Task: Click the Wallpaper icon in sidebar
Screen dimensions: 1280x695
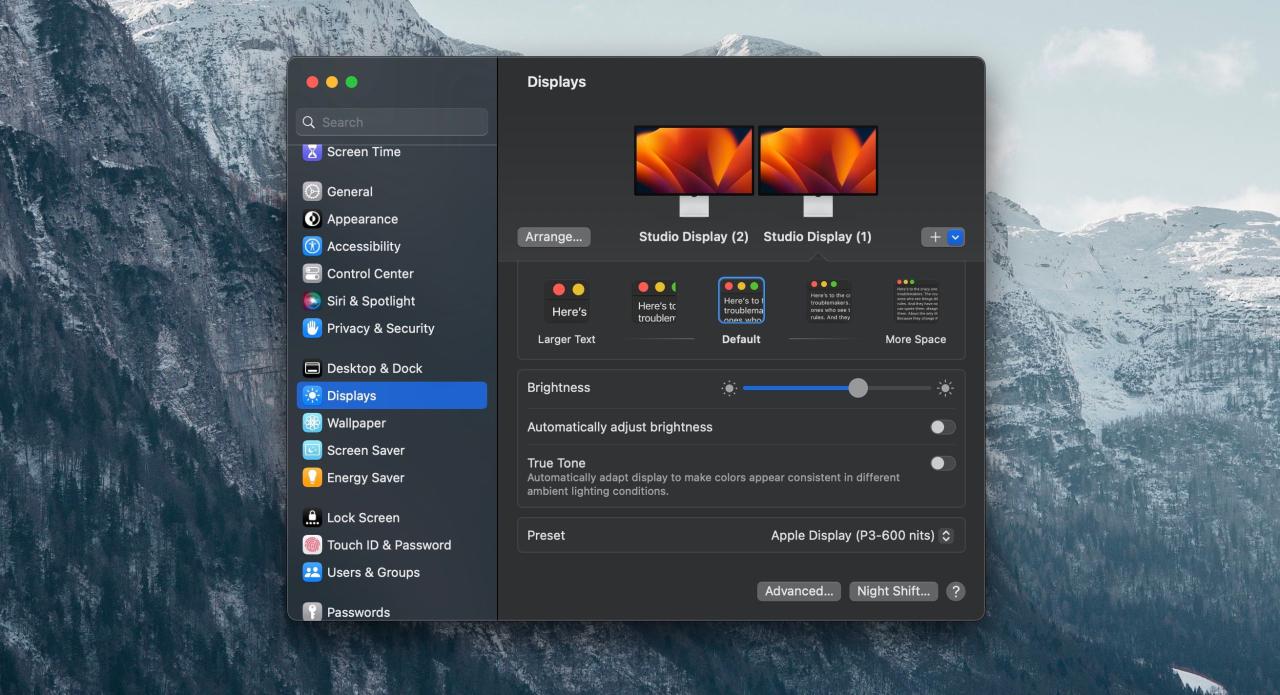Action: [312, 423]
